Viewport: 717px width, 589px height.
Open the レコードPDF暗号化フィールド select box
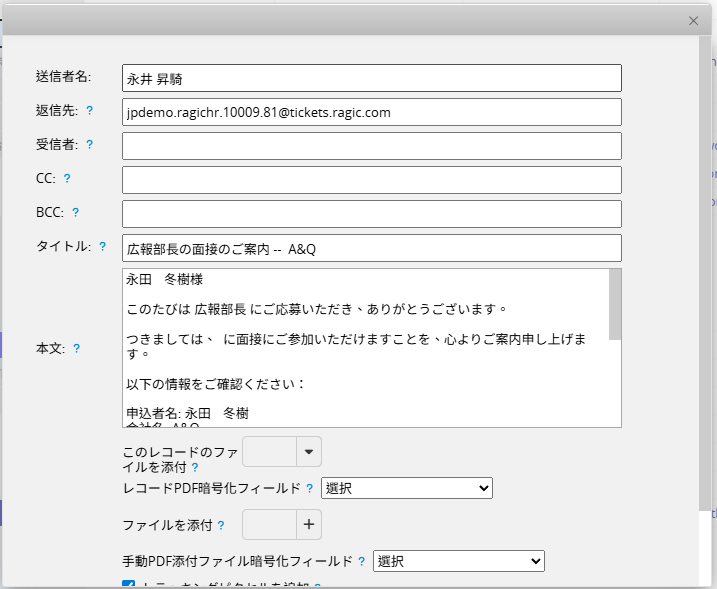pos(406,488)
